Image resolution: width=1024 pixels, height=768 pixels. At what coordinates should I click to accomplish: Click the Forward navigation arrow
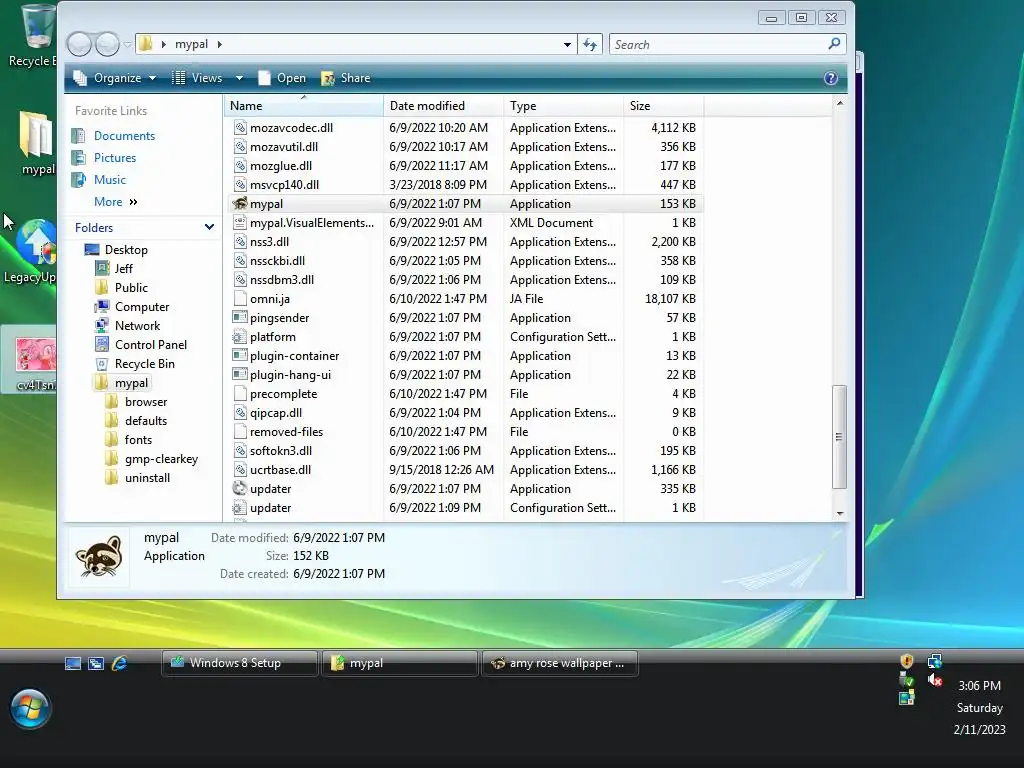pos(107,44)
